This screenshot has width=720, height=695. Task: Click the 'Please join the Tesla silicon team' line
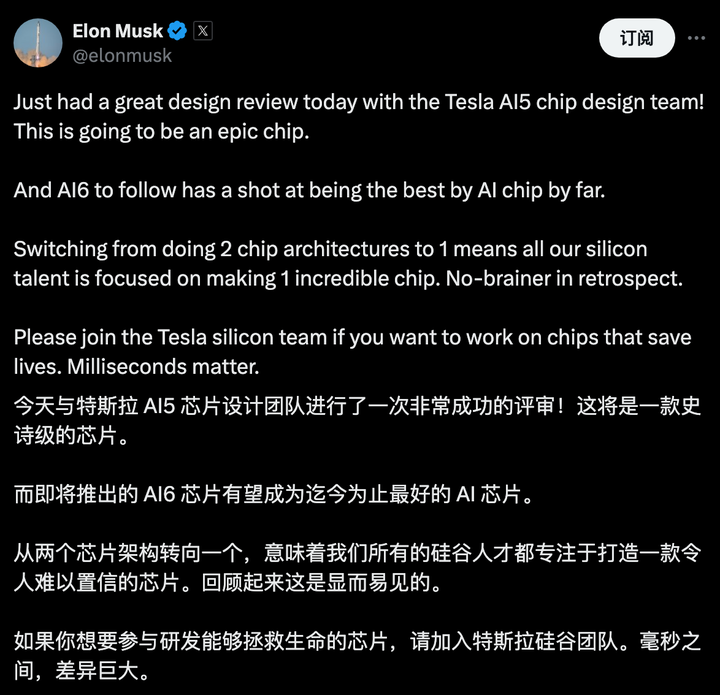coord(353,337)
